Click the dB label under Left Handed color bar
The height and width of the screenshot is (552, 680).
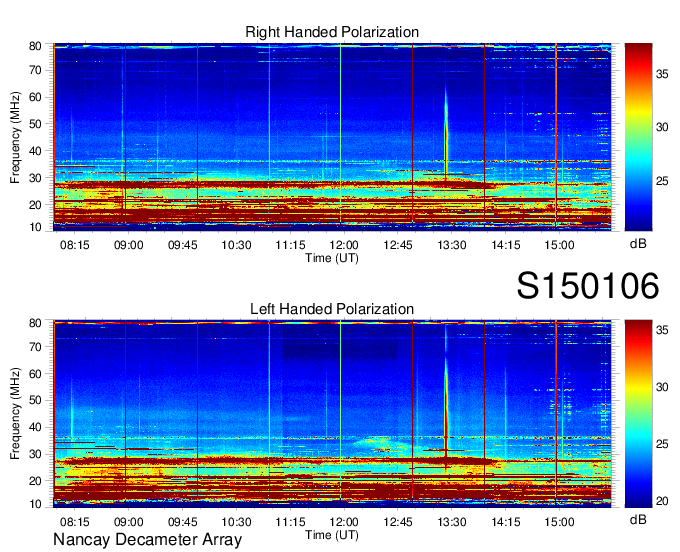tap(638, 520)
